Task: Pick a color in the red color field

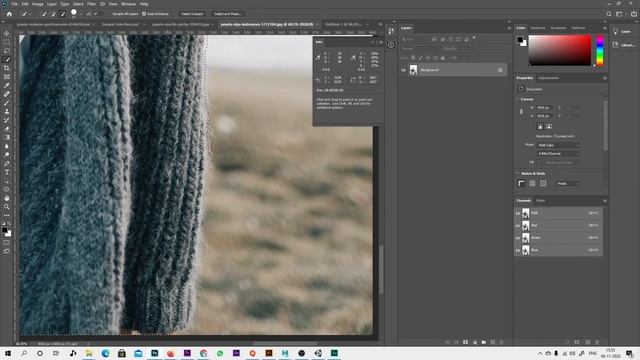Action: pyautogui.click(x=560, y=50)
